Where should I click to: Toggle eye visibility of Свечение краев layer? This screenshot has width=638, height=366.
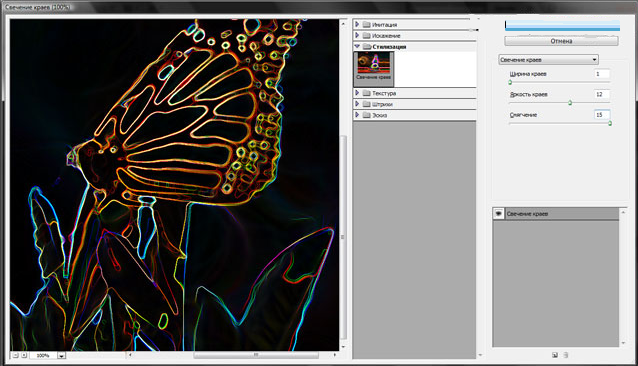[498, 214]
